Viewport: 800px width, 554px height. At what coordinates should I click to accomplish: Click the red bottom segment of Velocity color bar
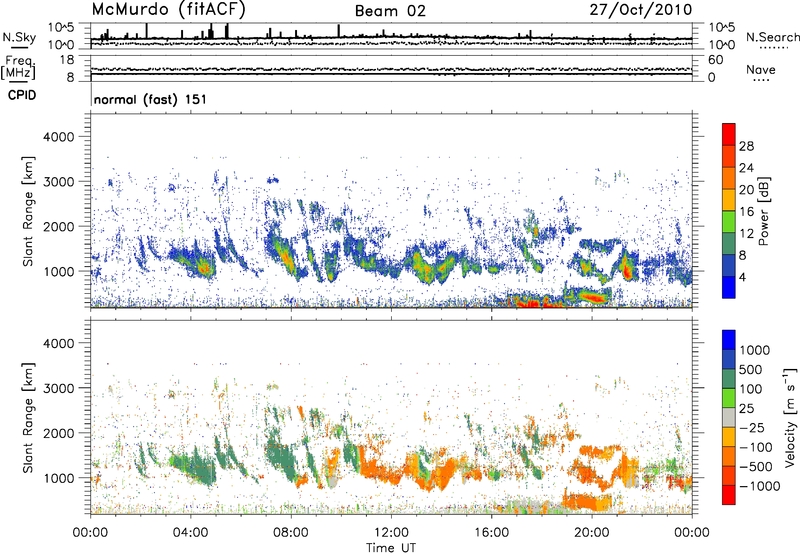[x=729, y=495]
